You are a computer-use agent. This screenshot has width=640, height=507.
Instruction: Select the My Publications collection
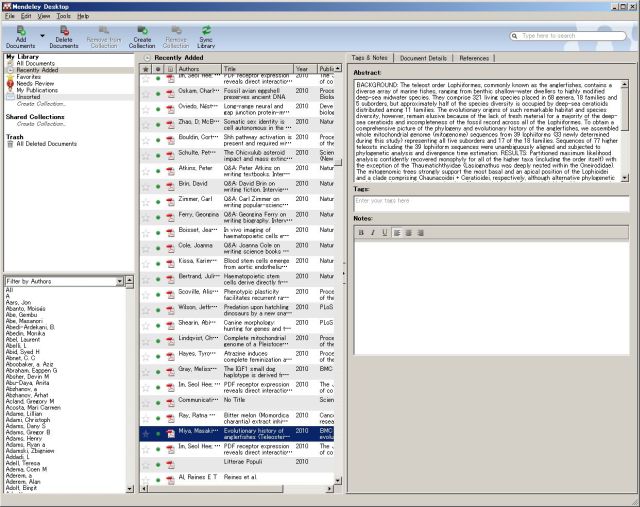coord(37,90)
